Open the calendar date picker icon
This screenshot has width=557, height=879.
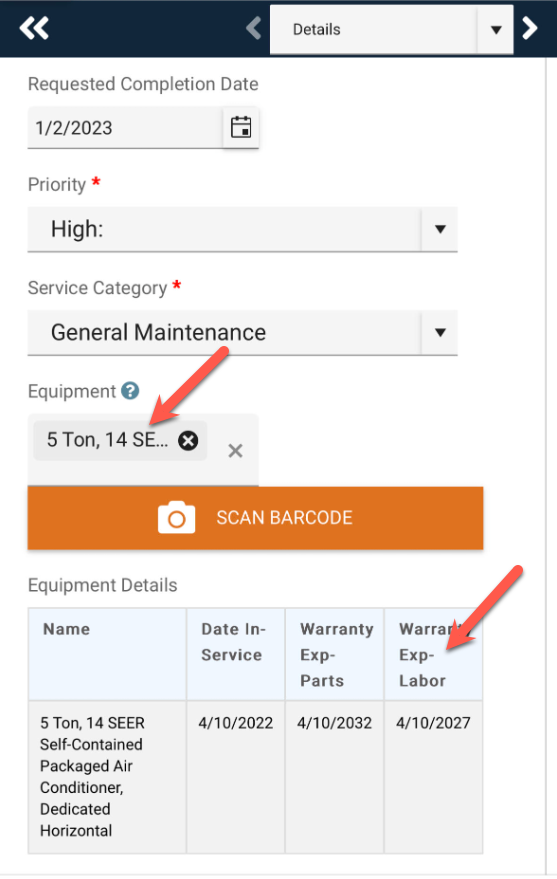241,128
